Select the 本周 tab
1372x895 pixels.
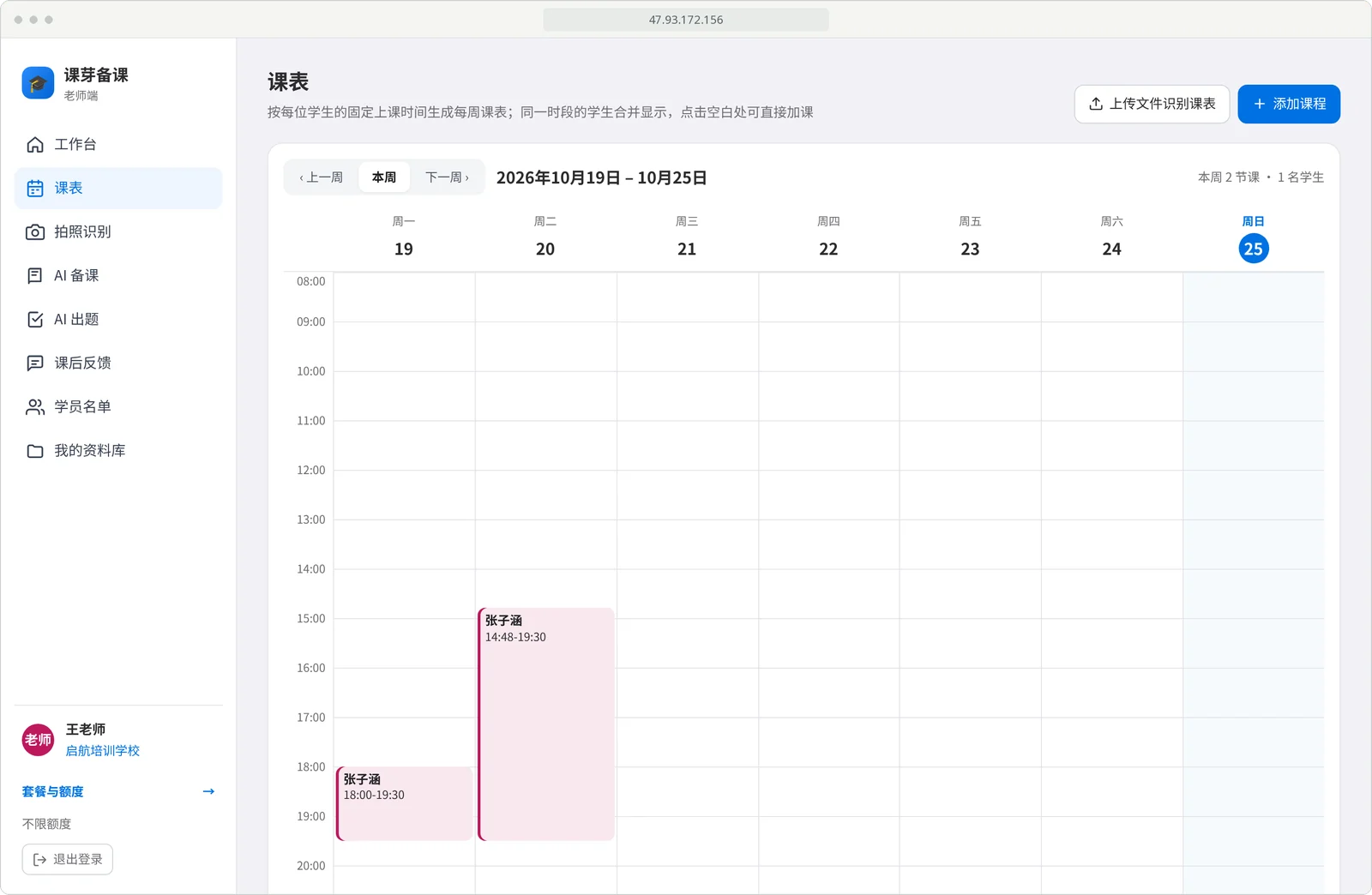pos(384,177)
